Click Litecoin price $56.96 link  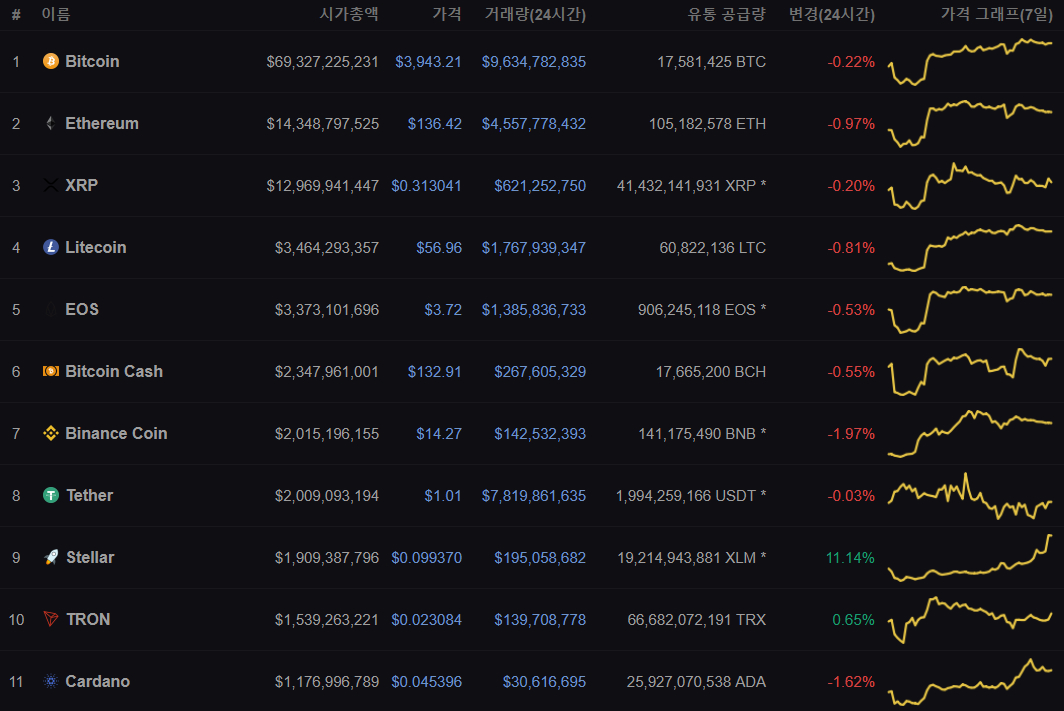coord(439,248)
